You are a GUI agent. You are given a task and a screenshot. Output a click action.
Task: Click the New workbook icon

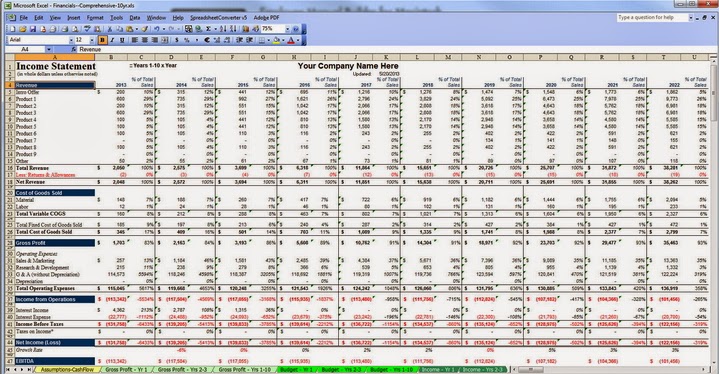click(x=13, y=29)
